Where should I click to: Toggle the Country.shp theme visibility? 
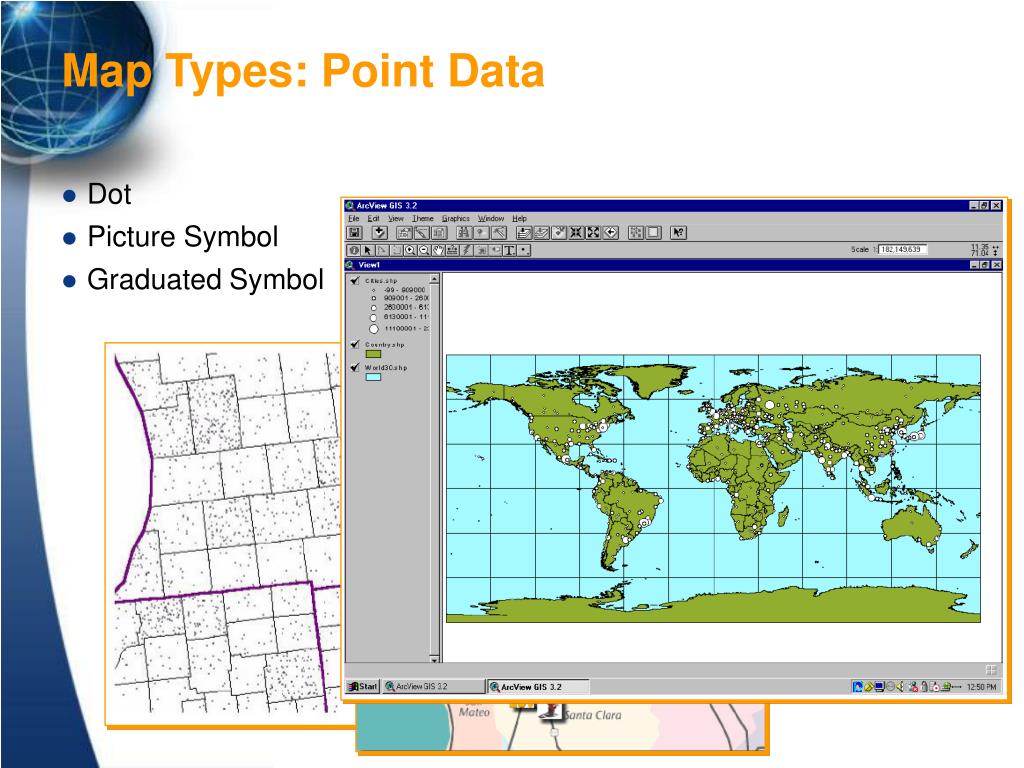tap(355, 344)
